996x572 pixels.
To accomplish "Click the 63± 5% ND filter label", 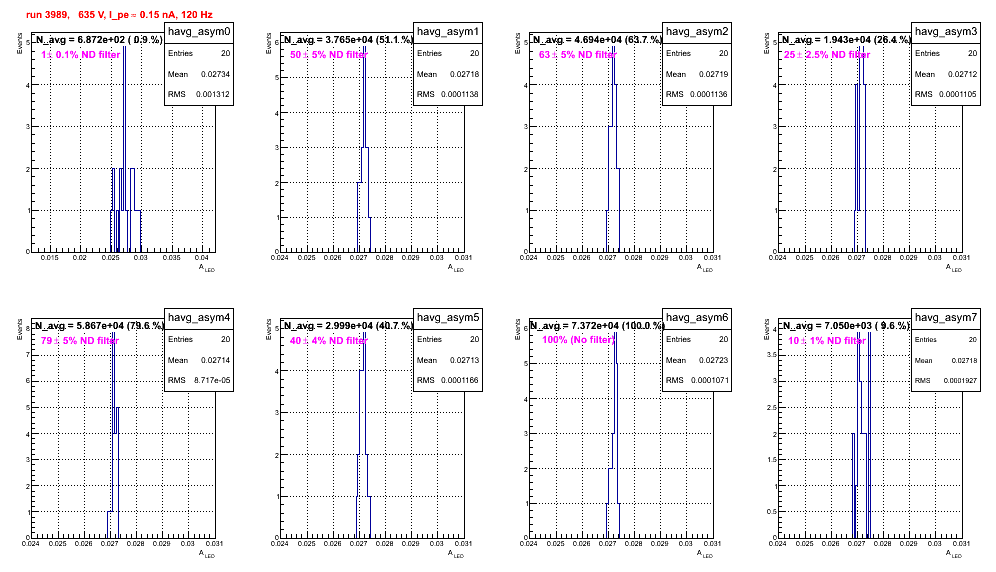I will 578,55.
